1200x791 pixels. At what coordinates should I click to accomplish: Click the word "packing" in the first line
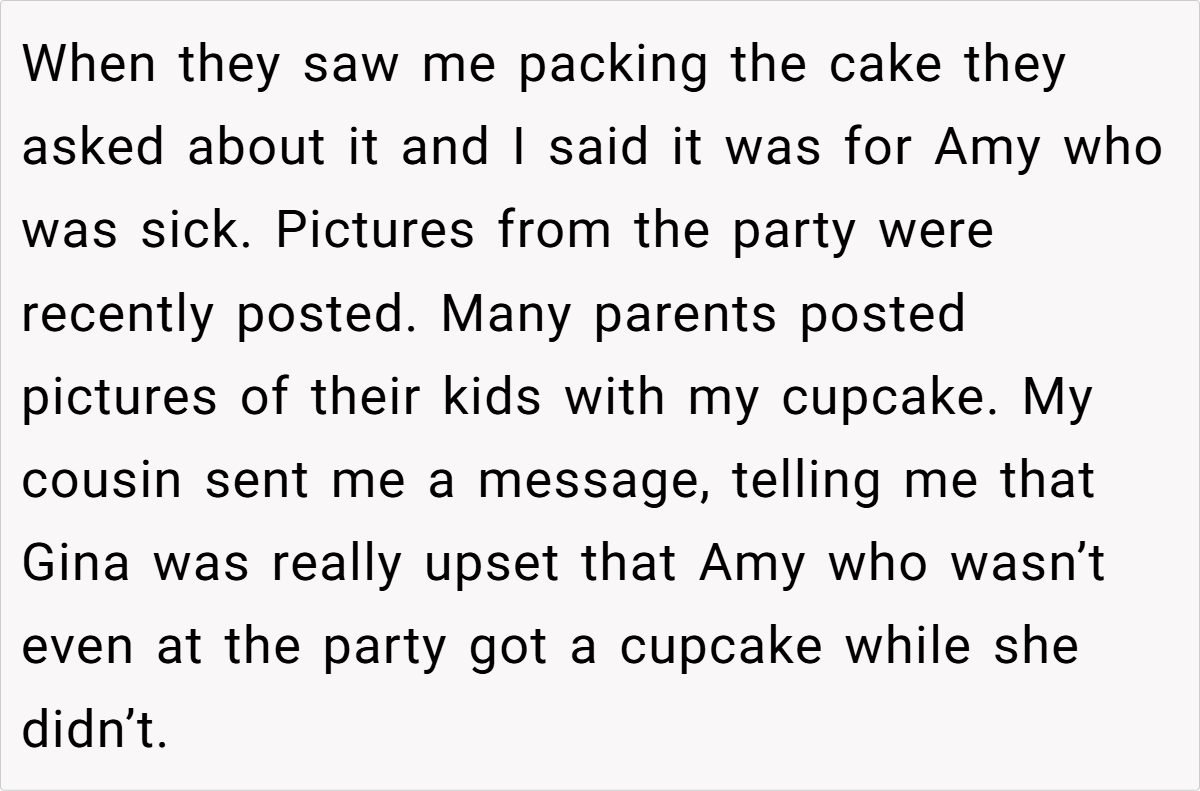coord(611,66)
